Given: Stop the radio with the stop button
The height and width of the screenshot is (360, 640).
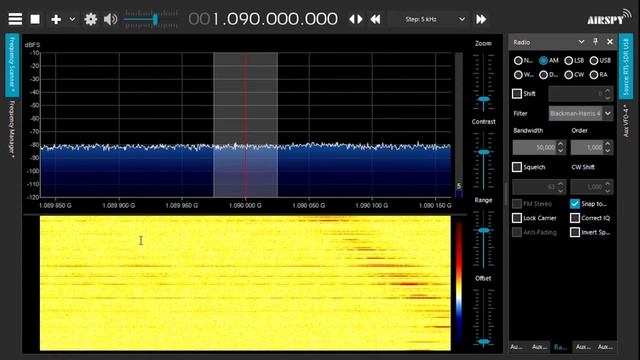Looking at the screenshot, I should 35,19.
